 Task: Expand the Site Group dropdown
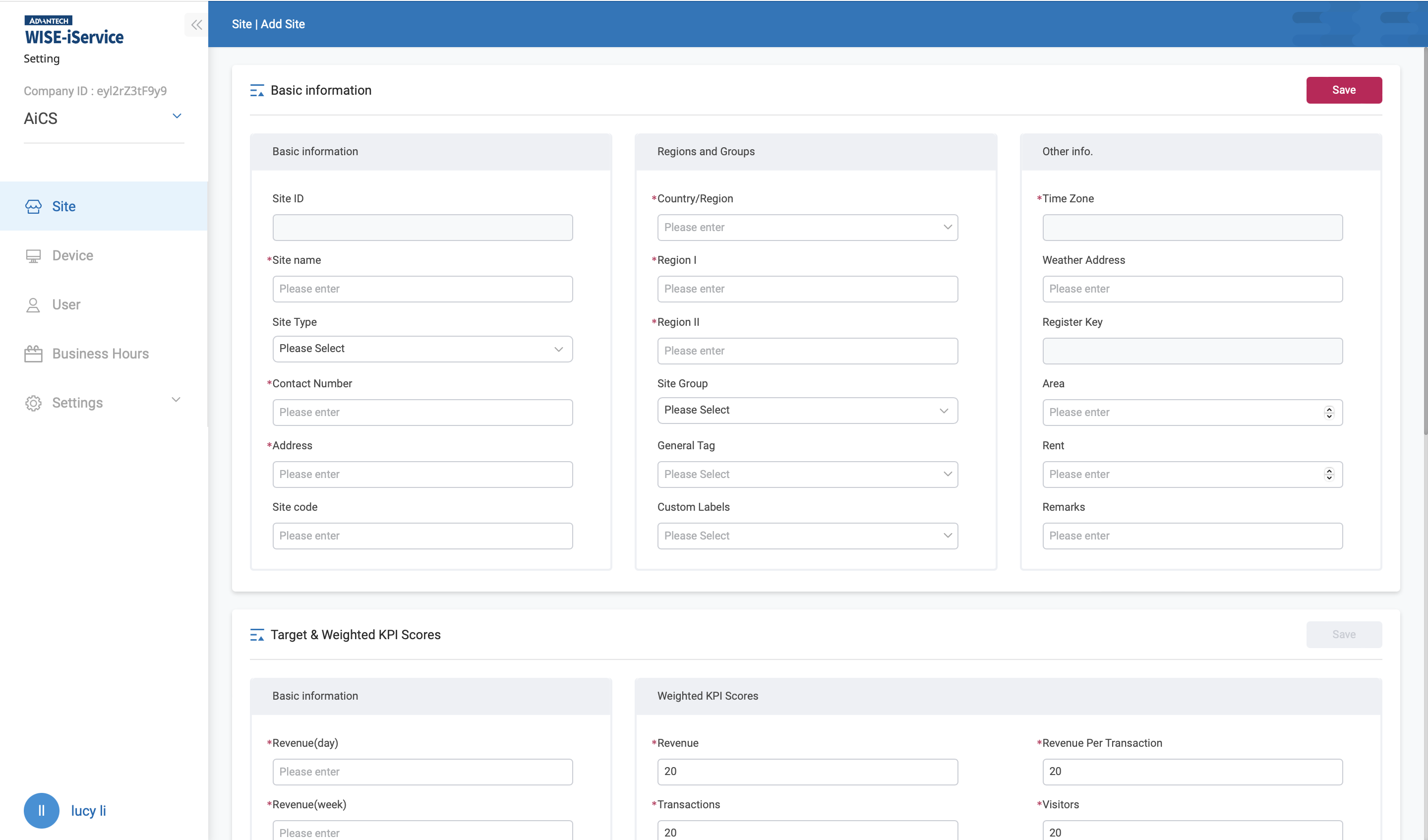[x=807, y=410]
